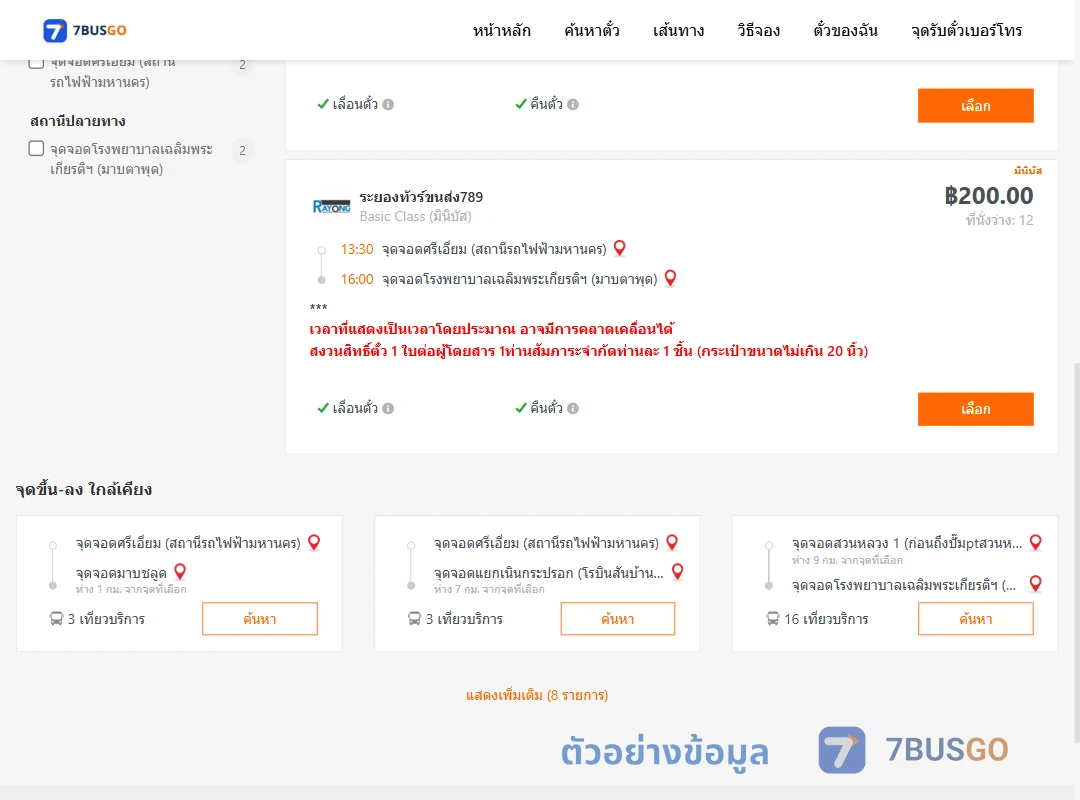This screenshot has width=1080, height=800.
Task: Click the มินิบัส tag above the price
Action: 1028,170
